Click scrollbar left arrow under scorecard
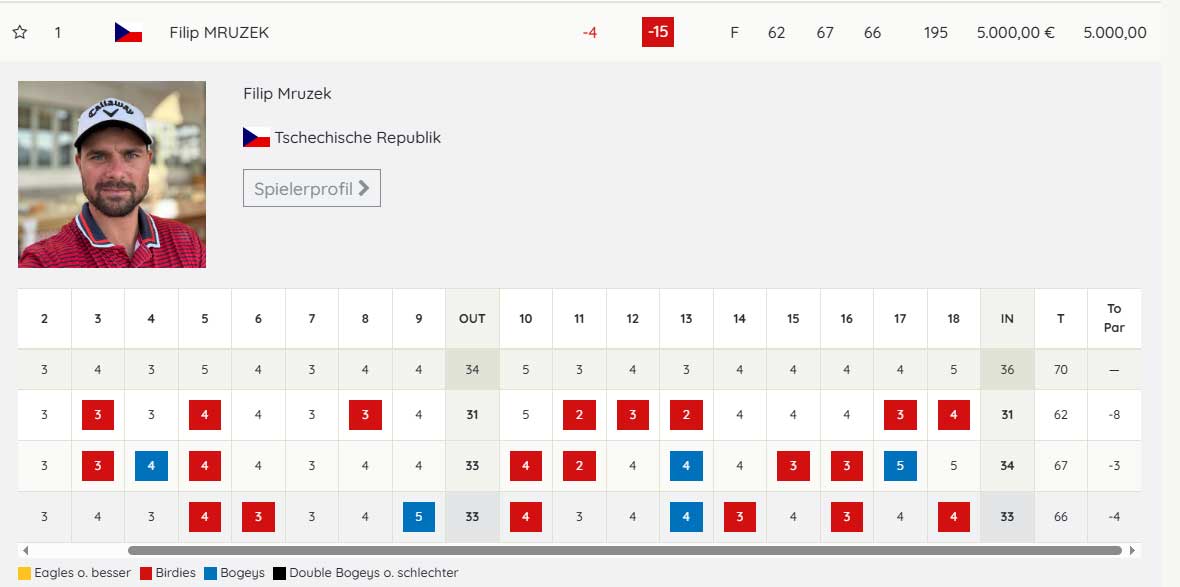Viewport: 1180px width, 587px height. click(x=25, y=550)
